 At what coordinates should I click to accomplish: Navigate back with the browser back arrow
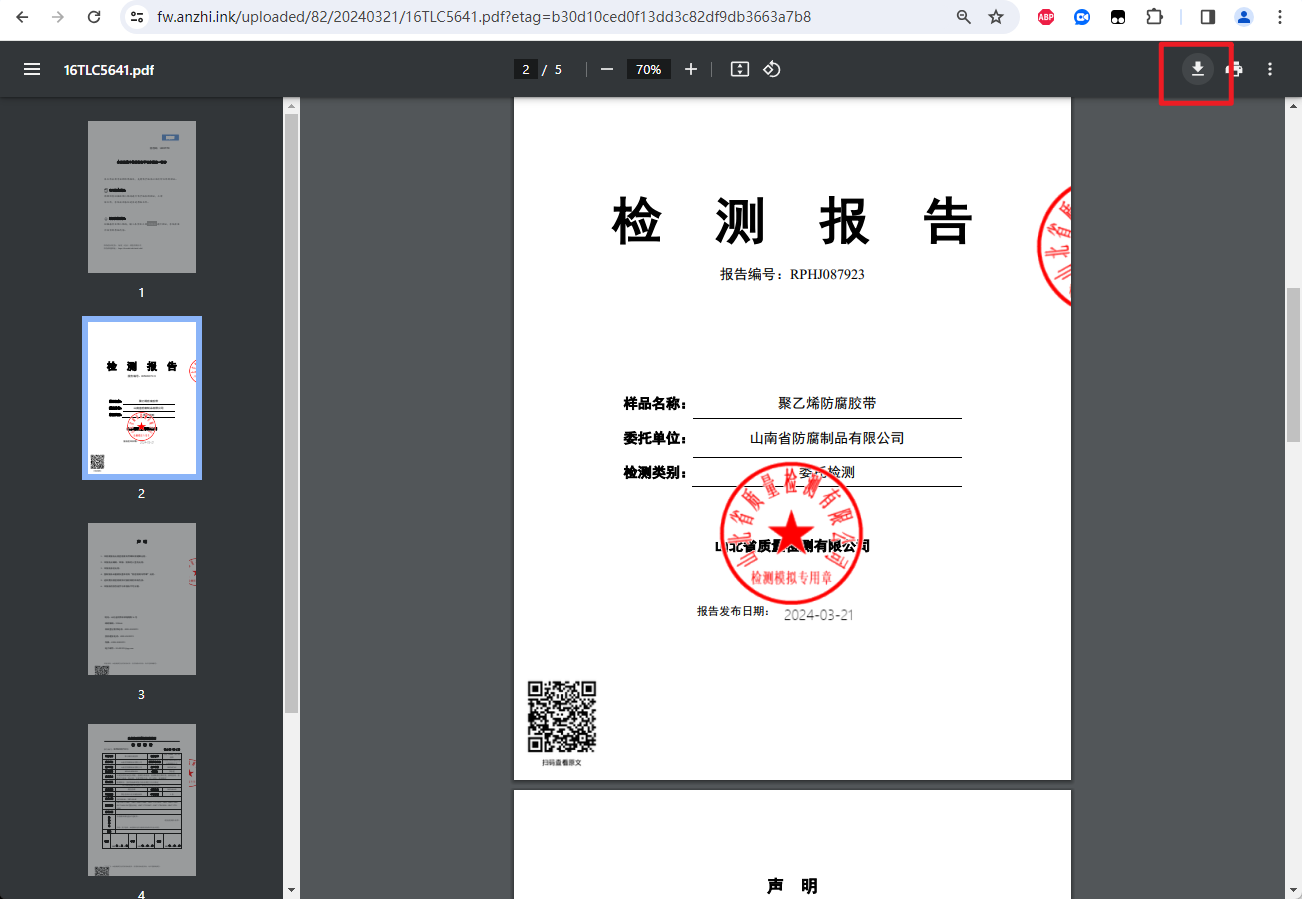click(x=23, y=17)
